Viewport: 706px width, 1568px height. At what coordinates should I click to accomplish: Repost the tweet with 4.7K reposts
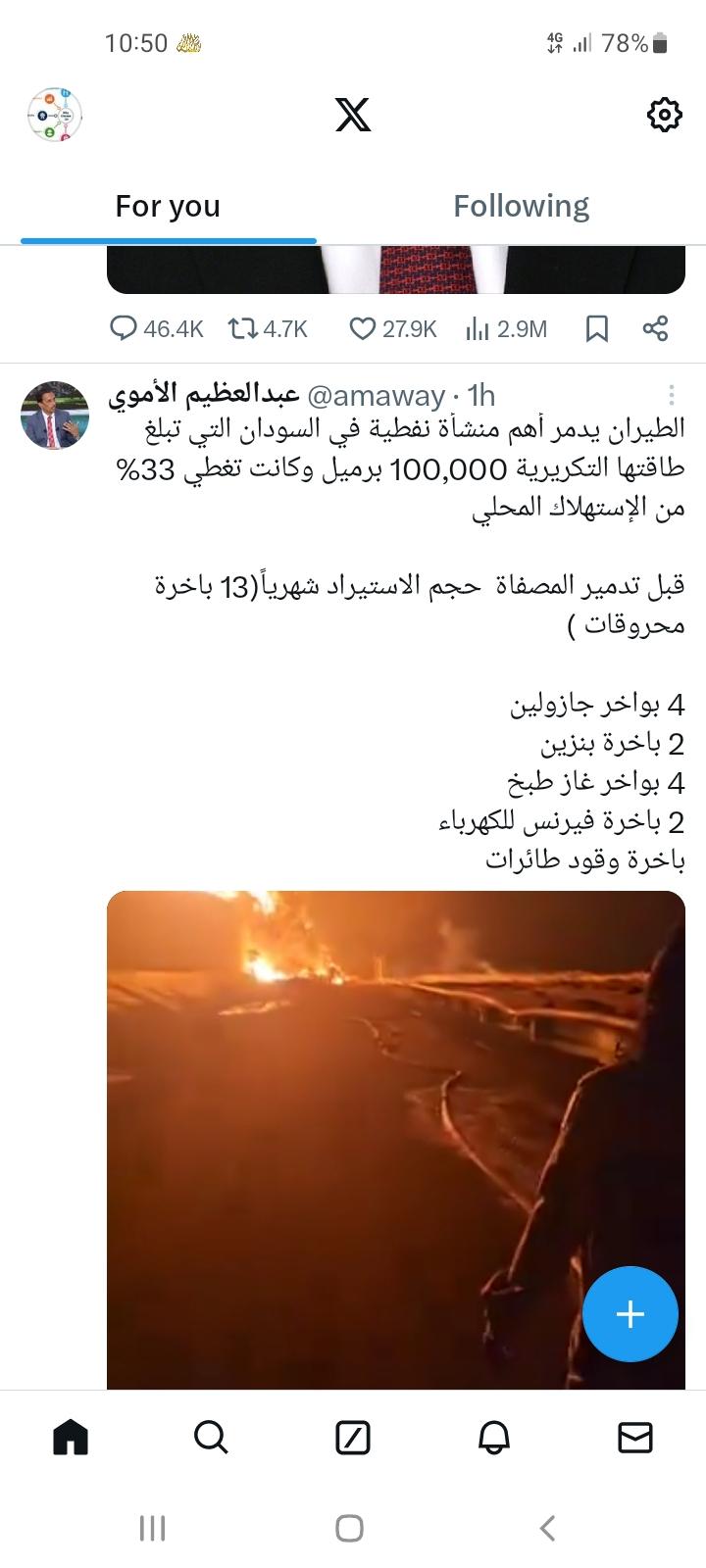click(x=268, y=328)
